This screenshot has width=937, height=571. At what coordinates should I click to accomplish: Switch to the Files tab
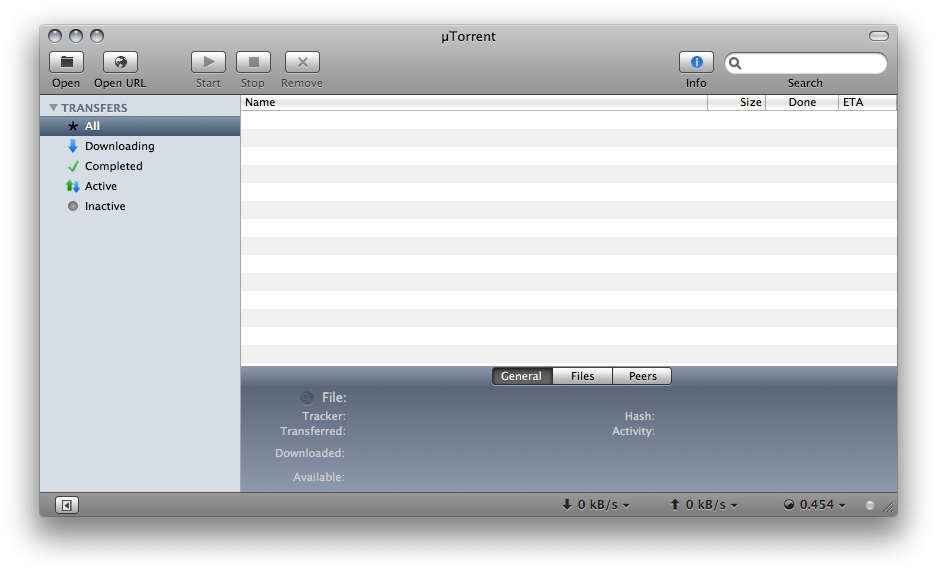coord(583,376)
